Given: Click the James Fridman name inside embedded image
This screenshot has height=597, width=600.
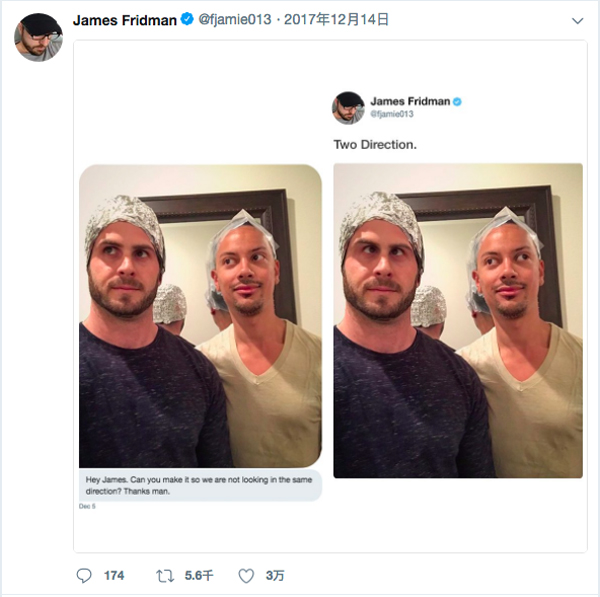Looking at the screenshot, I should (410, 102).
